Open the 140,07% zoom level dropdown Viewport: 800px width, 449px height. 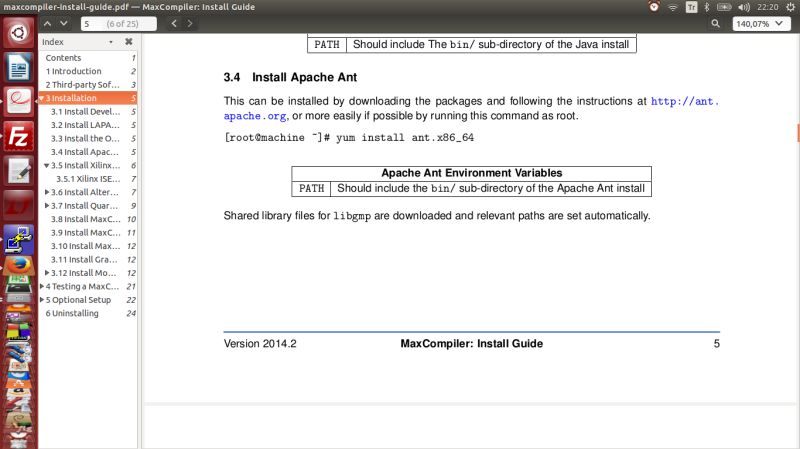click(x=759, y=24)
